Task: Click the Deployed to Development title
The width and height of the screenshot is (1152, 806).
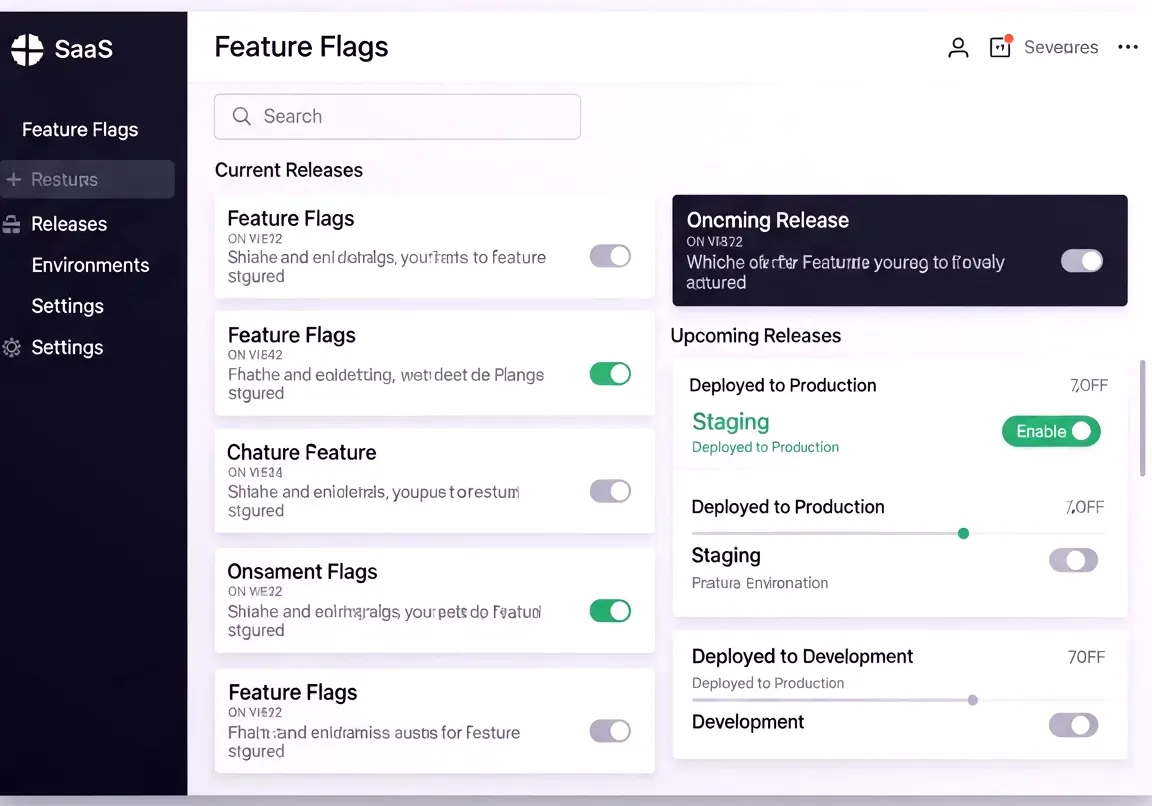Action: point(802,656)
